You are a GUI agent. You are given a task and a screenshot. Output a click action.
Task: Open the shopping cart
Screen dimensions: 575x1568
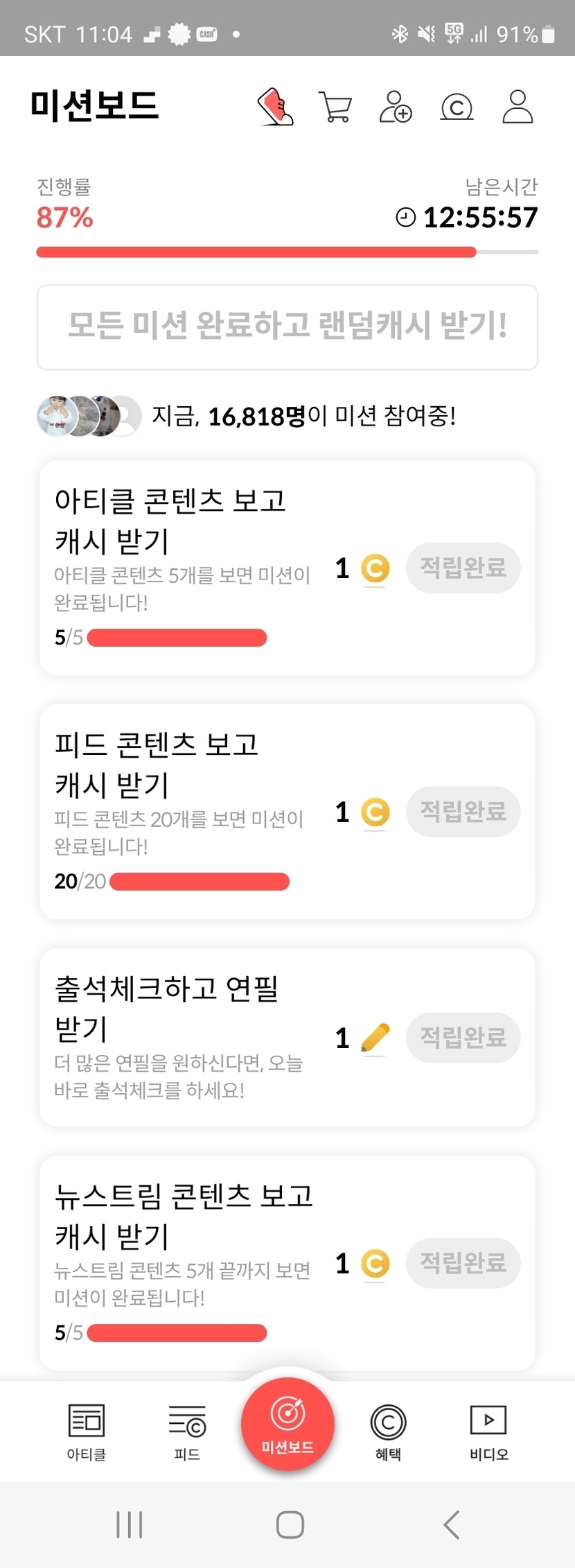pos(335,107)
